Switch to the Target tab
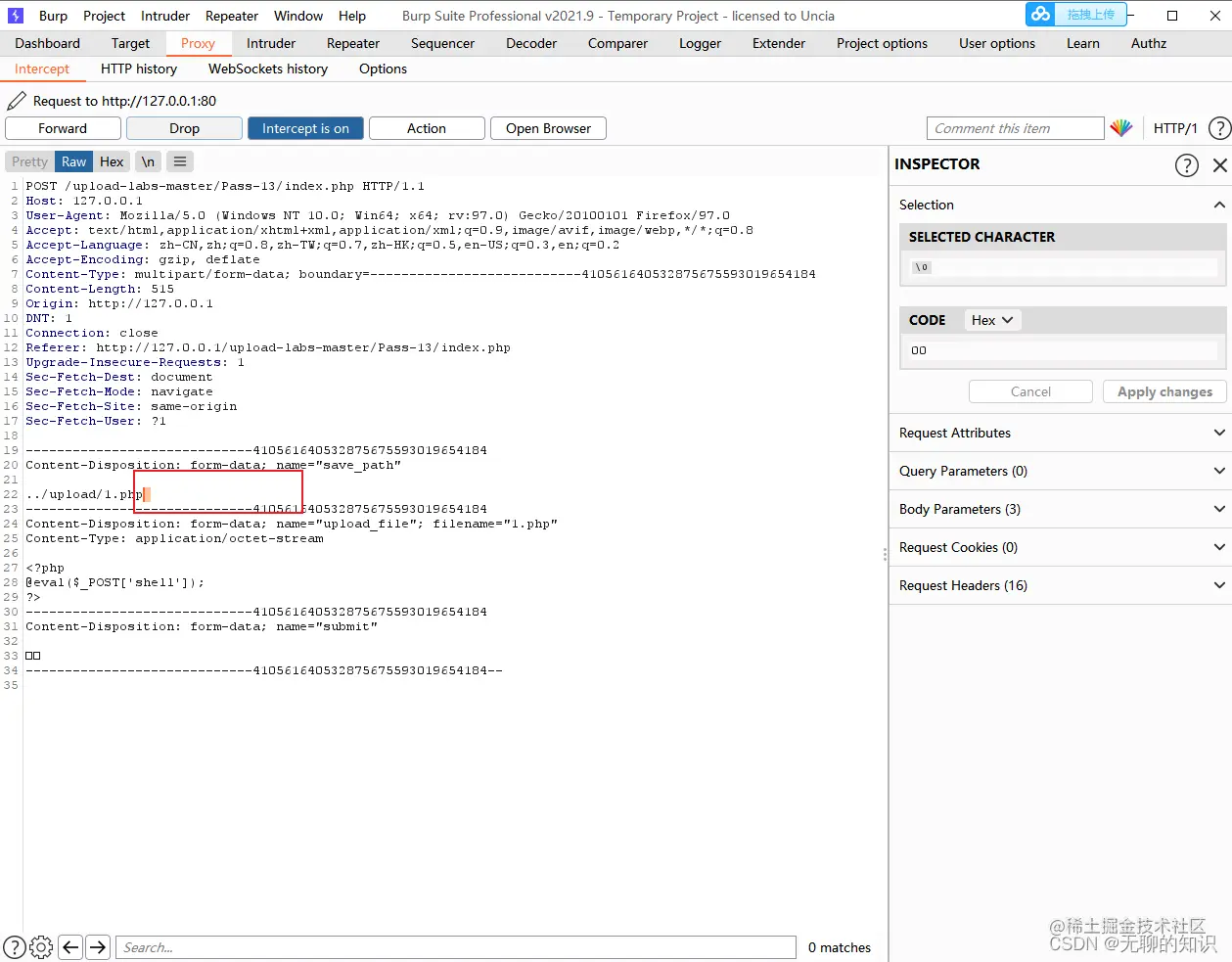The image size is (1232, 962). pos(130,43)
